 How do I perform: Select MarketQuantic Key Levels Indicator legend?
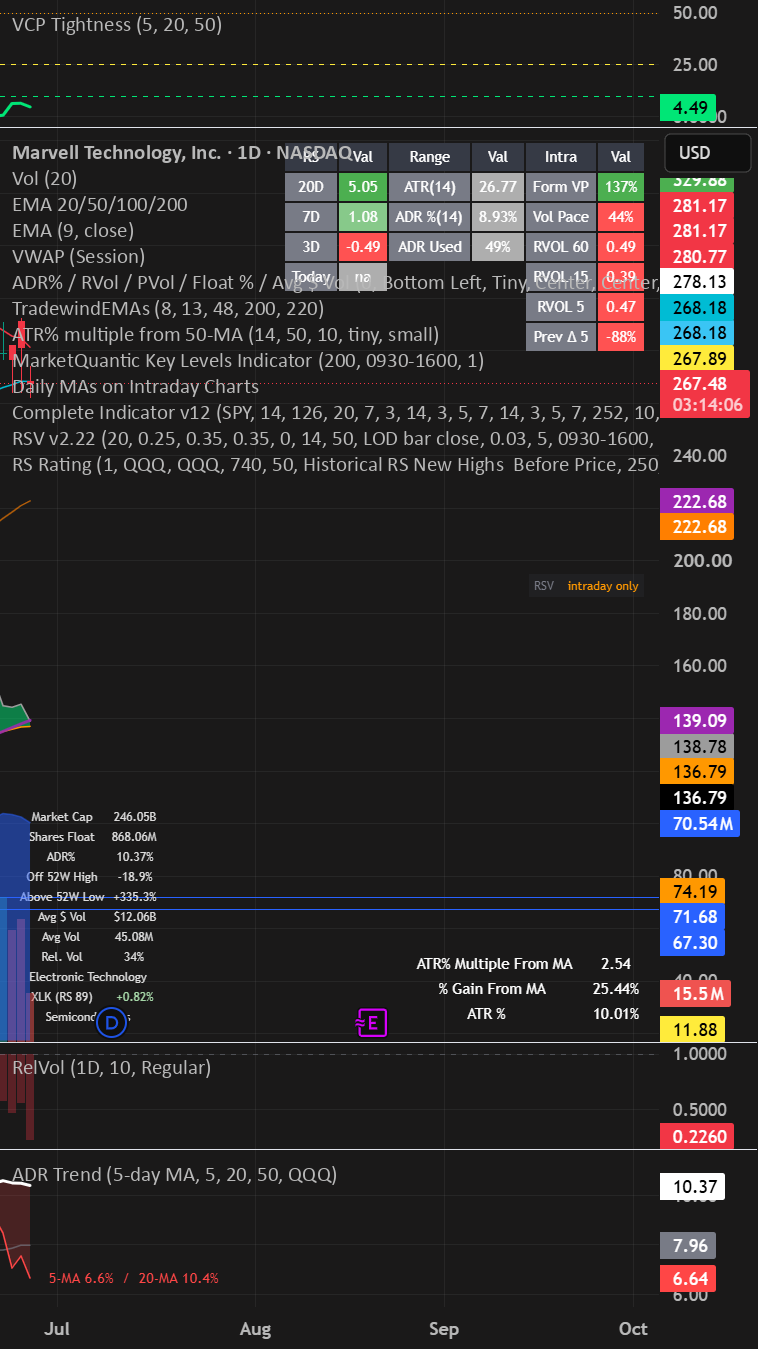pos(248,360)
